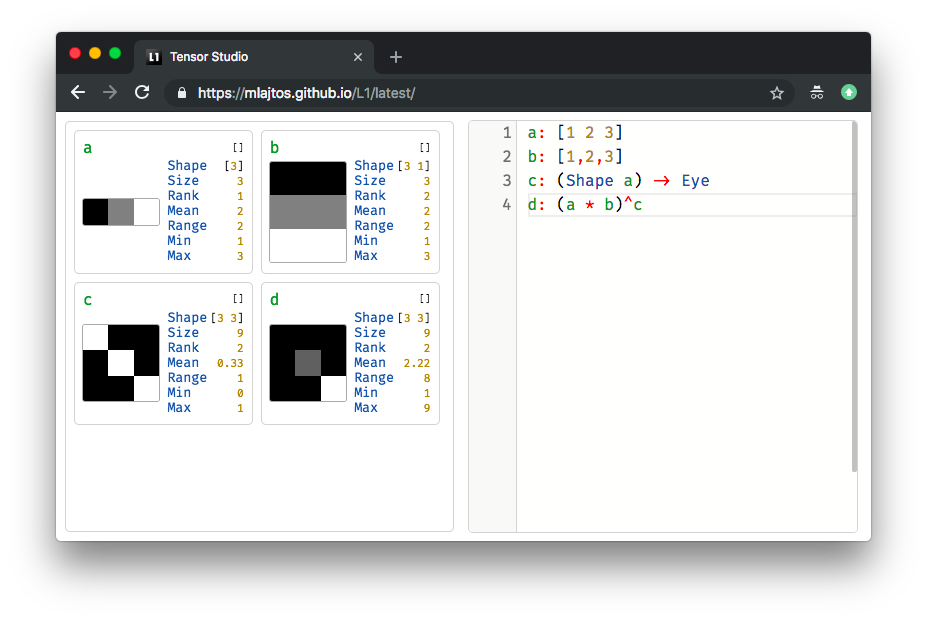Click the title of card a

[87, 148]
